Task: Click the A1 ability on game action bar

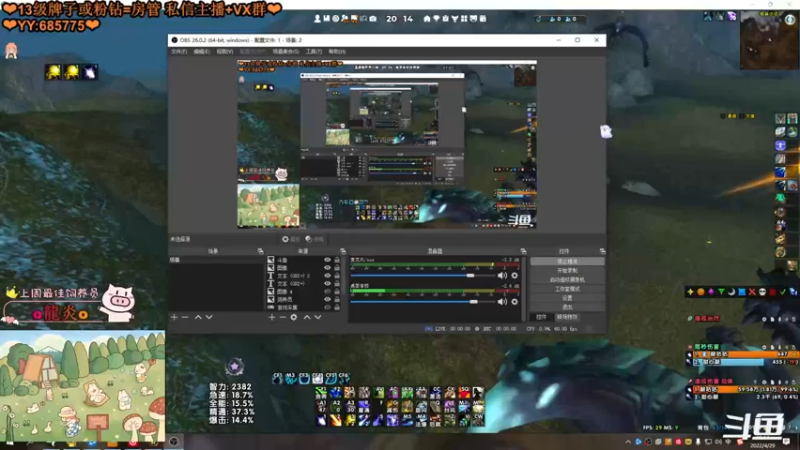Action: click(x=321, y=406)
